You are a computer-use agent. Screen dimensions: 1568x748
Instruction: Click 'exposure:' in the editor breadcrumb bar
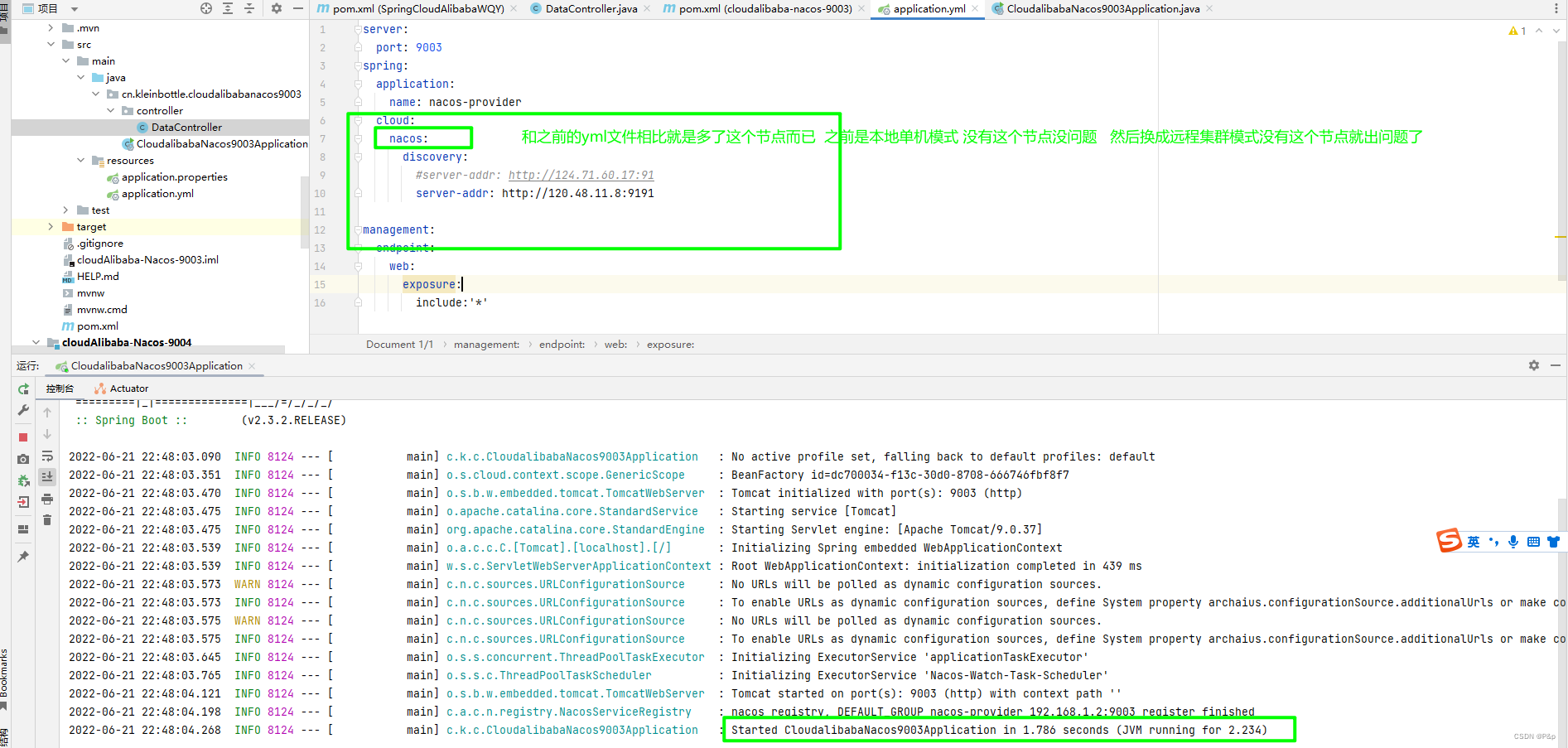[x=669, y=344]
